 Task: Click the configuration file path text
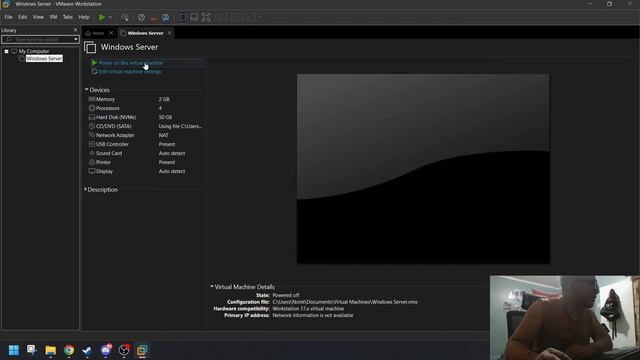[345, 302]
